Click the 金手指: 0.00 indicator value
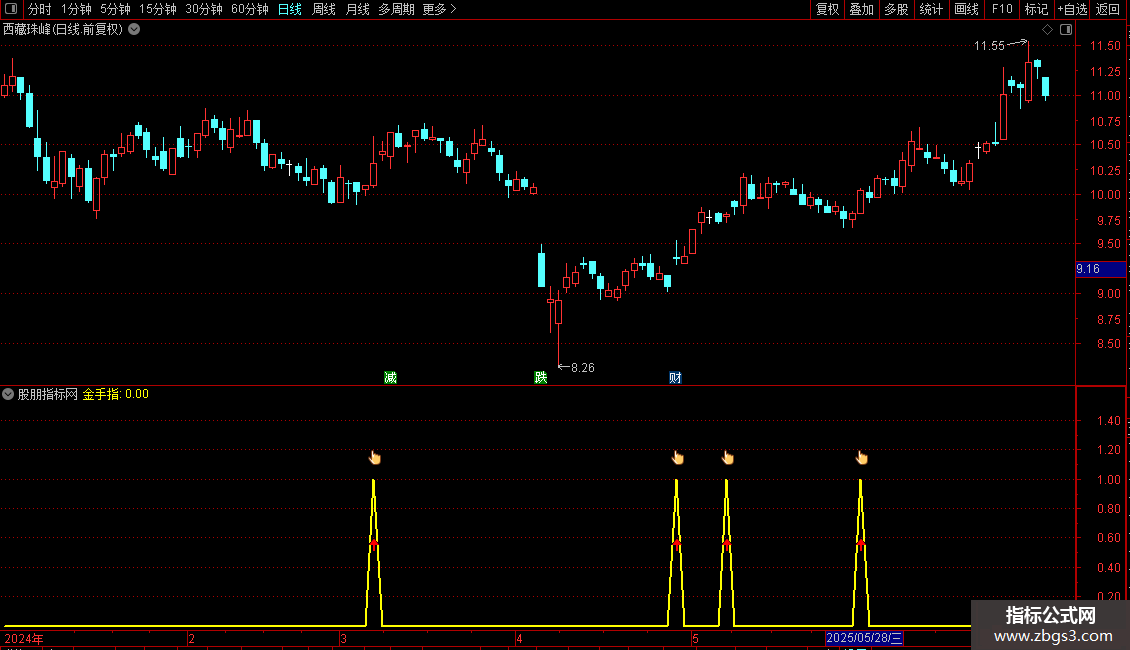Image resolution: width=1130 pixels, height=650 pixels. coord(115,394)
